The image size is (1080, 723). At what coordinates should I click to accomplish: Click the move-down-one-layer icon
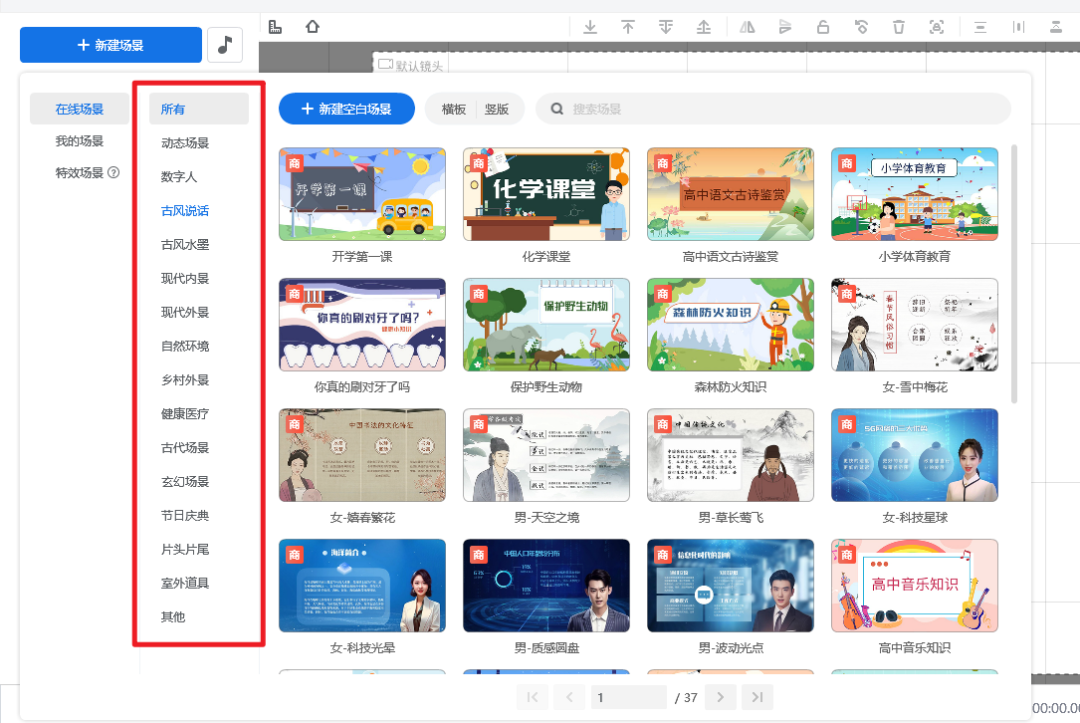pyautogui.click(x=665, y=28)
